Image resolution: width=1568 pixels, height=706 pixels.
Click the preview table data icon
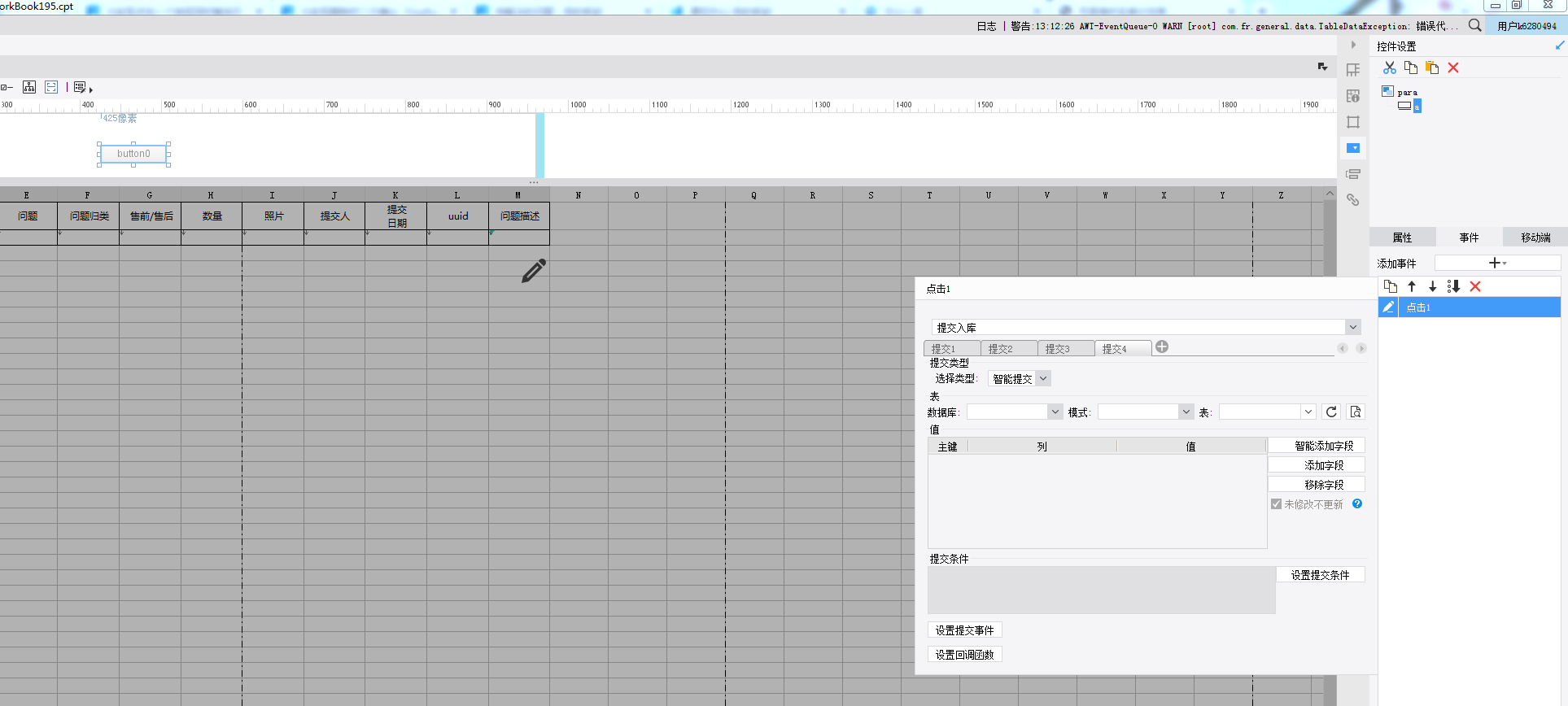pyautogui.click(x=1355, y=412)
